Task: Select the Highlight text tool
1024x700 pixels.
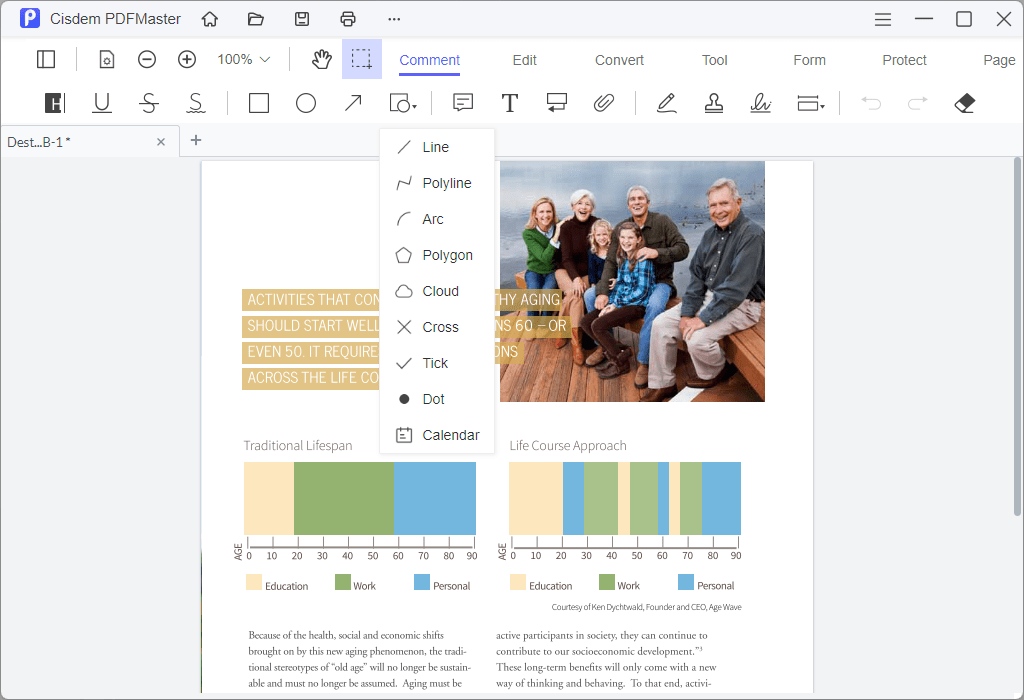Action: [55, 103]
